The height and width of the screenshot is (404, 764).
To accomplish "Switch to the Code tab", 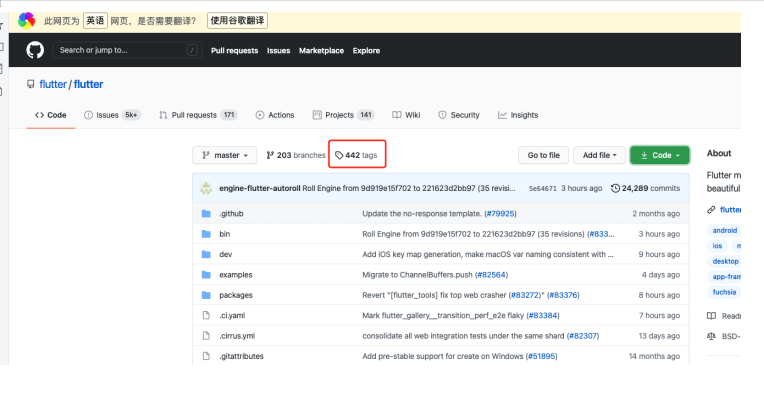I will [x=51, y=115].
